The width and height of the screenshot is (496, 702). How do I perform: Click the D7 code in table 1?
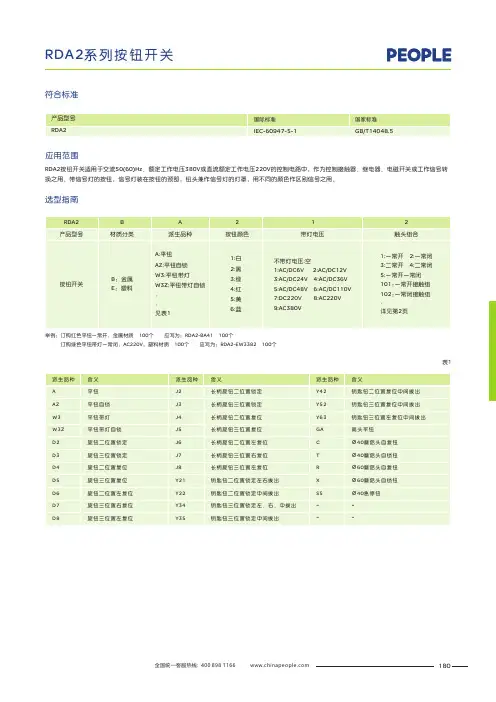coord(56,505)
